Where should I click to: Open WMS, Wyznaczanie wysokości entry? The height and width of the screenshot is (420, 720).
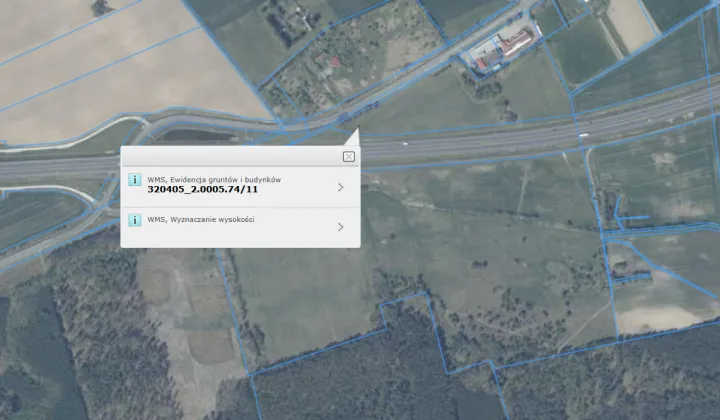click(240, 227)
